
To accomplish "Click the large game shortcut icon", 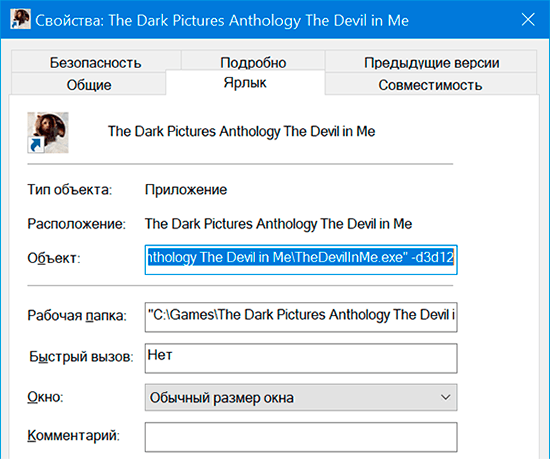I will (48, 133).
